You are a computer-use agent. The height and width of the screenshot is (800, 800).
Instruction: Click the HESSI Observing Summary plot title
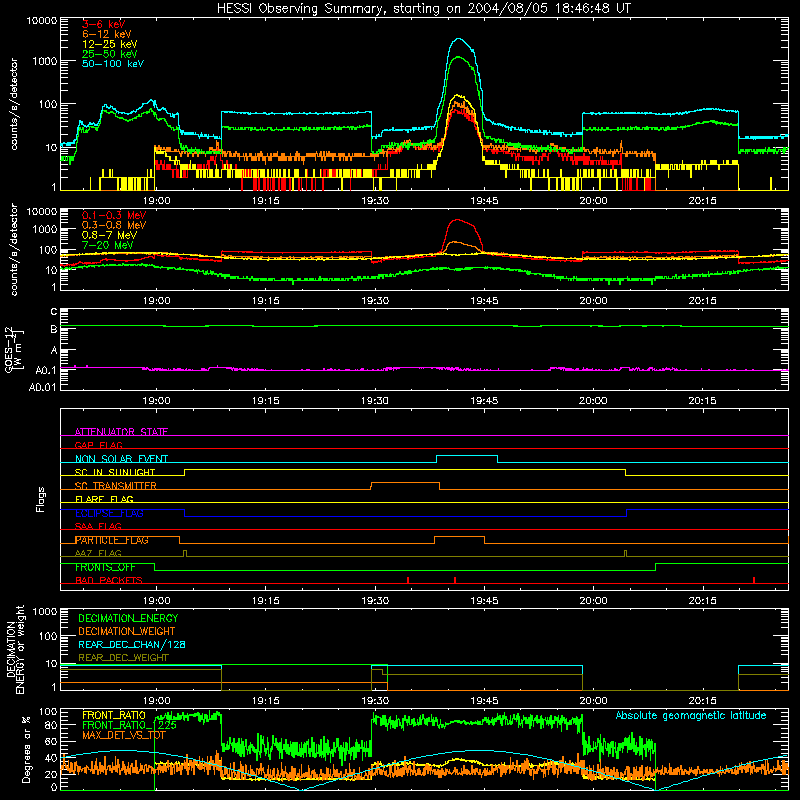(423, 9)
